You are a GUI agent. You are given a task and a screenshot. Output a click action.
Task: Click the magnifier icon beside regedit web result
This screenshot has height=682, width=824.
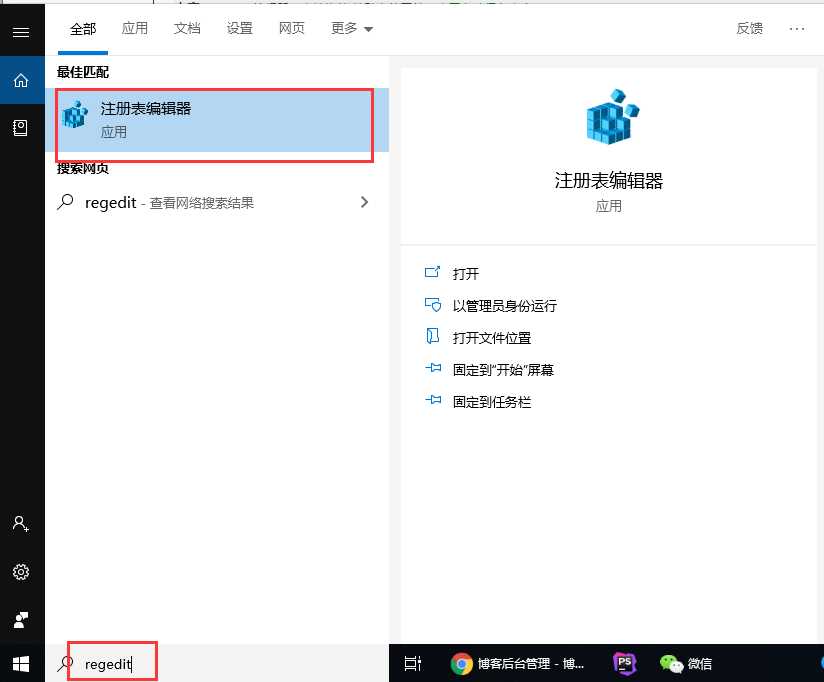tap(65, 202)
